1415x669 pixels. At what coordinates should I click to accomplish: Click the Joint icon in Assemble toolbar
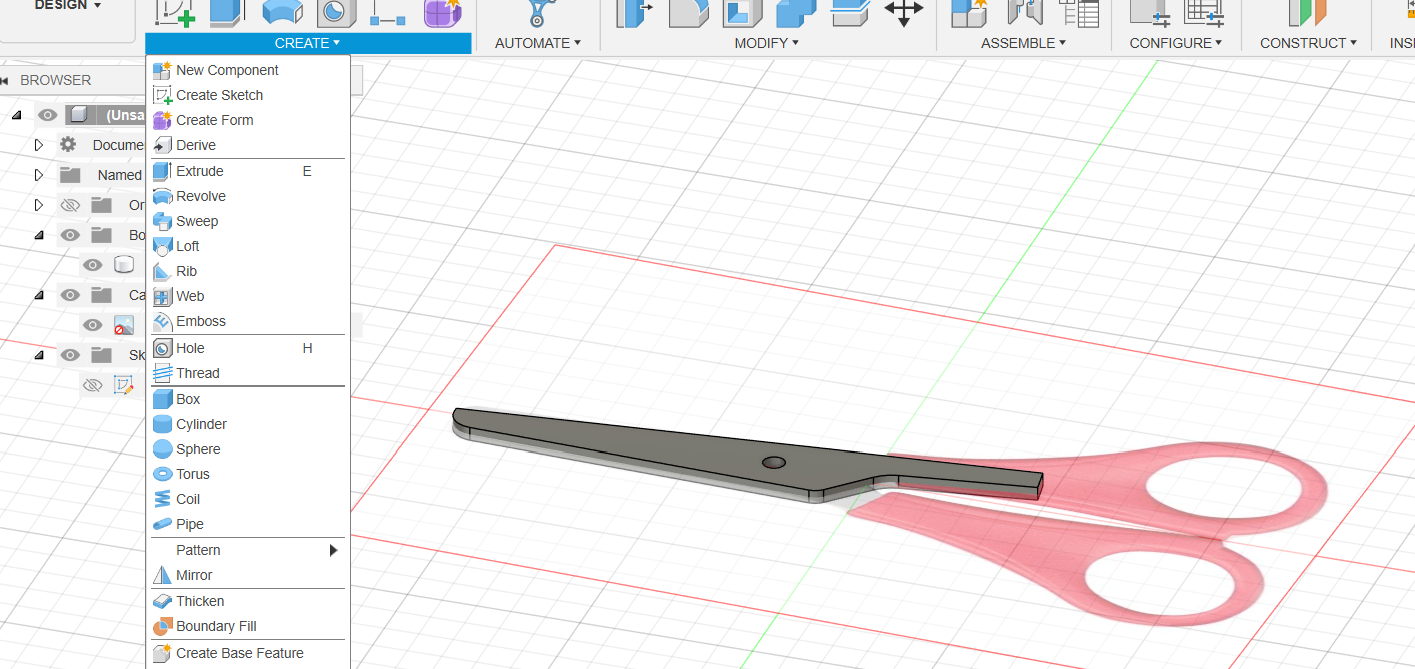(x=1024, y=11)
